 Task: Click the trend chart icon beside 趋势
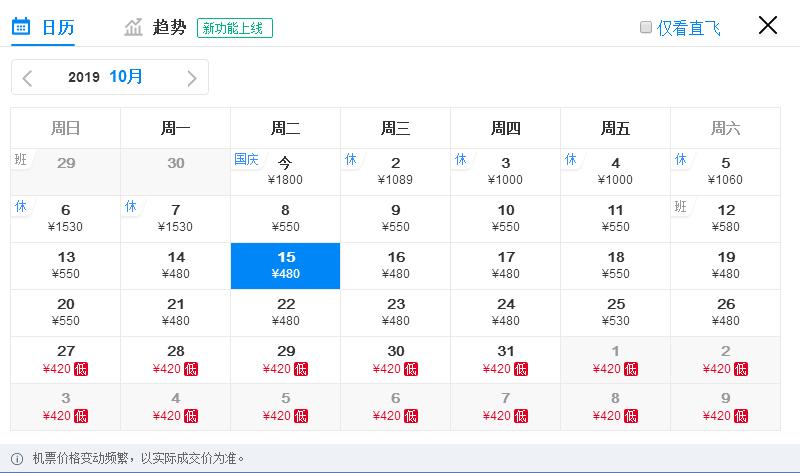click(133, 27)
